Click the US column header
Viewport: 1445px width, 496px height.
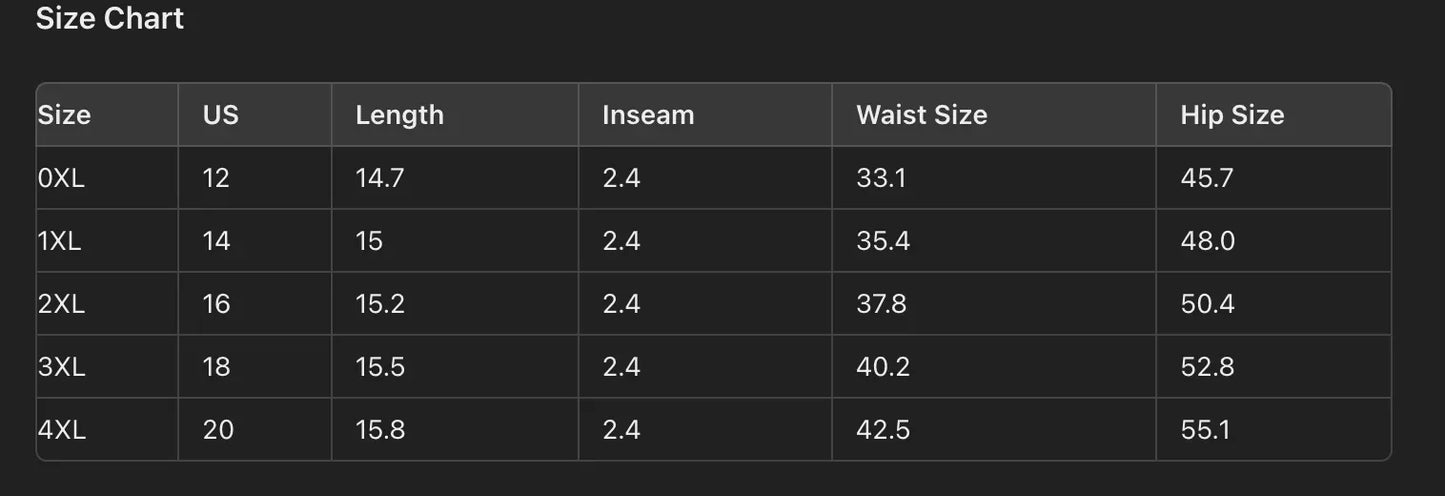(x=221, y=115)
